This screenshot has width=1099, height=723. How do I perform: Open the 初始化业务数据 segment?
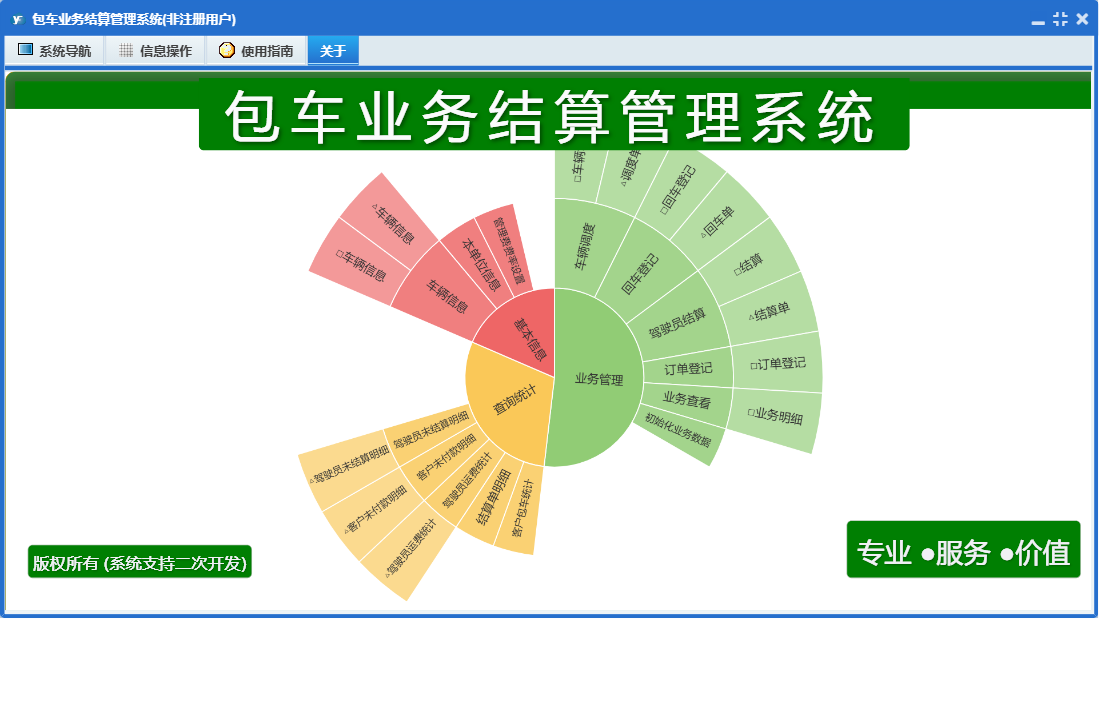click(678, 430)
